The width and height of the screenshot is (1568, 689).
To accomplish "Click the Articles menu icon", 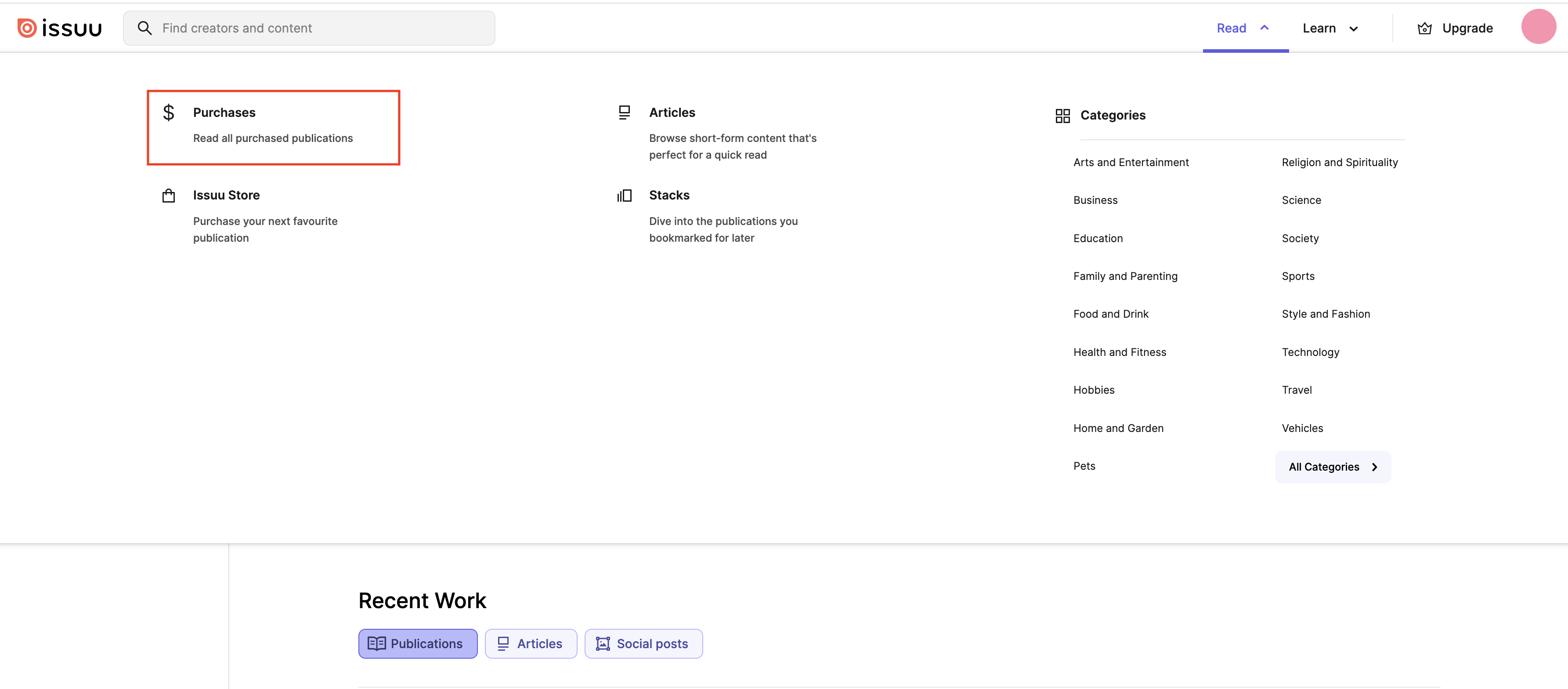I will point(625,112).
